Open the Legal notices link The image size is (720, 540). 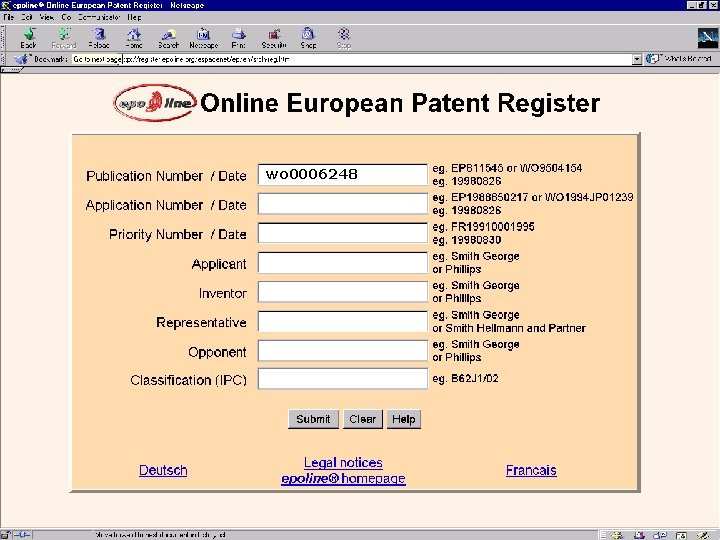(343, 462)
